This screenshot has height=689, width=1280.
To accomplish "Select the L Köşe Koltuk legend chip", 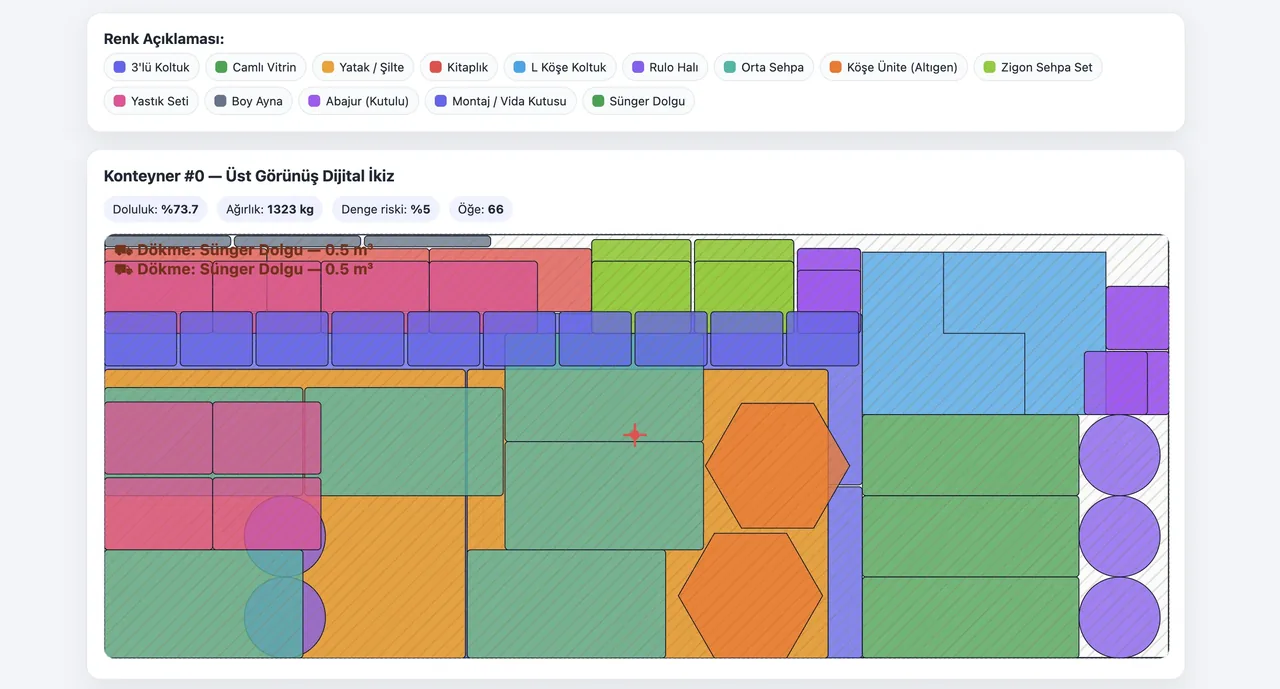I will tap(560, 68).
